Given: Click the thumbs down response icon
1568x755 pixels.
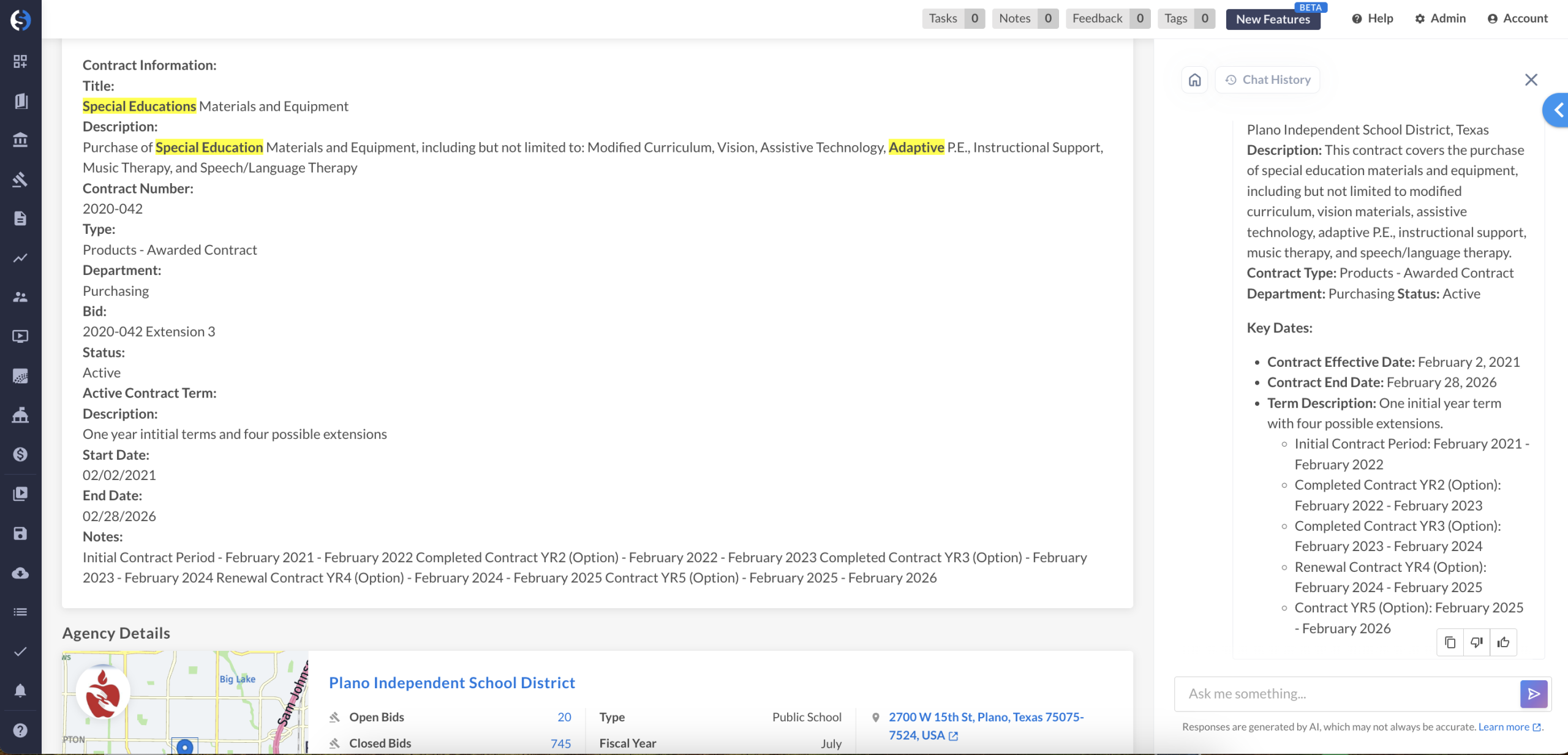Looking at the screenshot, I should point(1476,642).
